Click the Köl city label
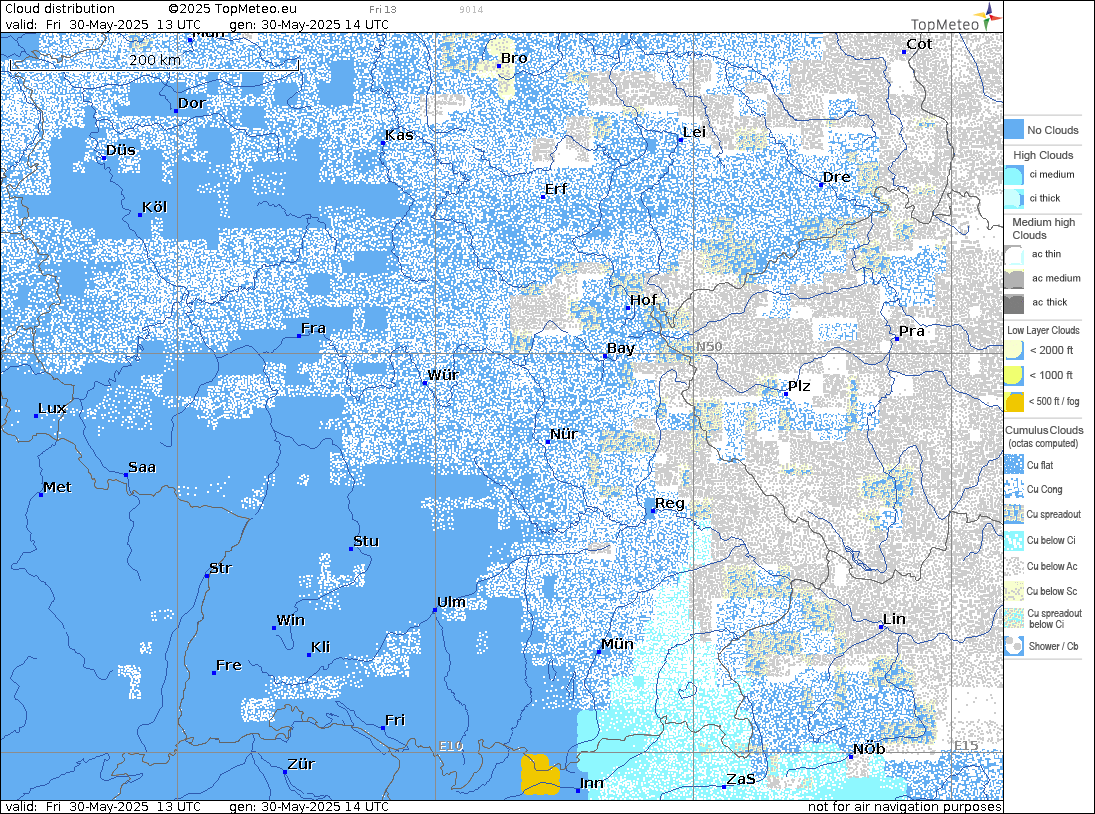Viewport: 1095px width, 814px height. [x=154, y=207]
